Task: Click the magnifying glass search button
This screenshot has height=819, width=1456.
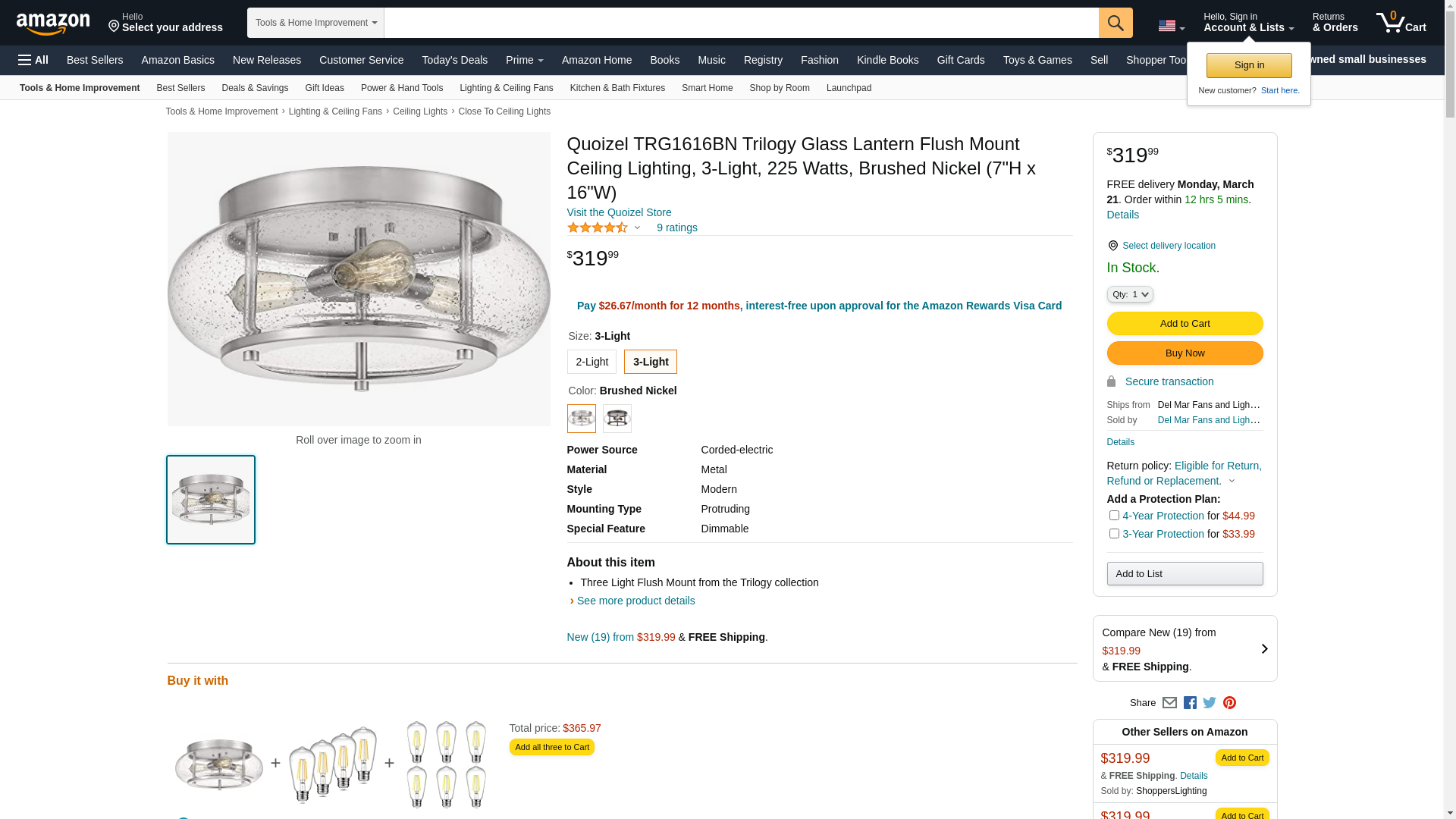Action: (1115, 23)
